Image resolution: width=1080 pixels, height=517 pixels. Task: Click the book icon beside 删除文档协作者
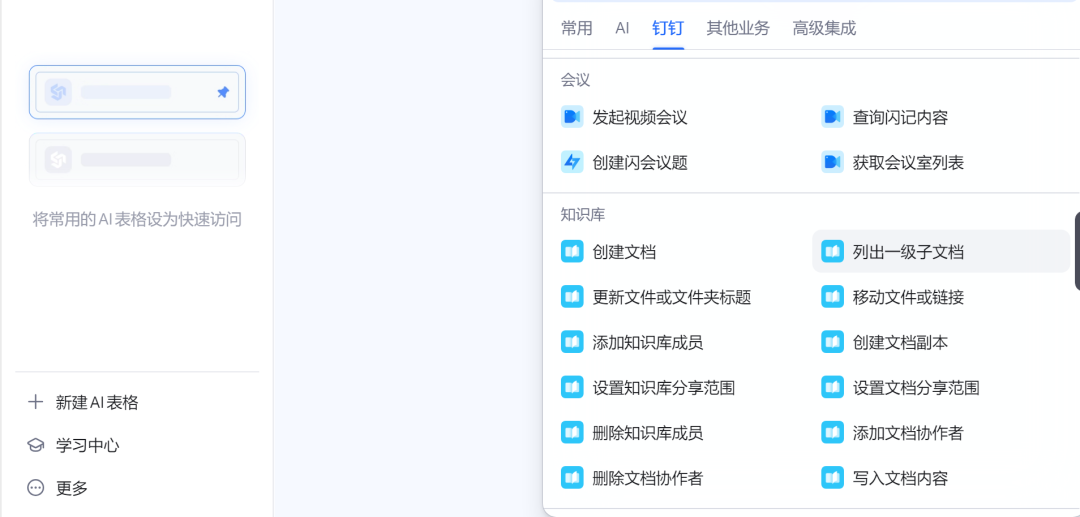572,478
